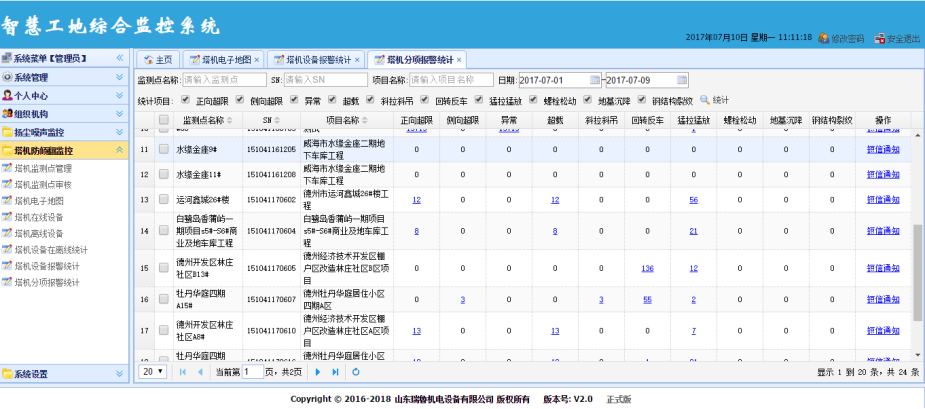
Task: Collapse the 塔机防碰撞监控 menu section
Action: pos(65,150)
